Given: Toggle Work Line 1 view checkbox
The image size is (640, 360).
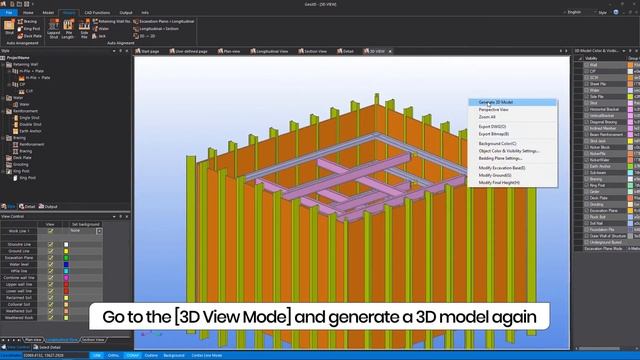Looking at the screenshot, I should pyautogui.click(x=51, y=231).
